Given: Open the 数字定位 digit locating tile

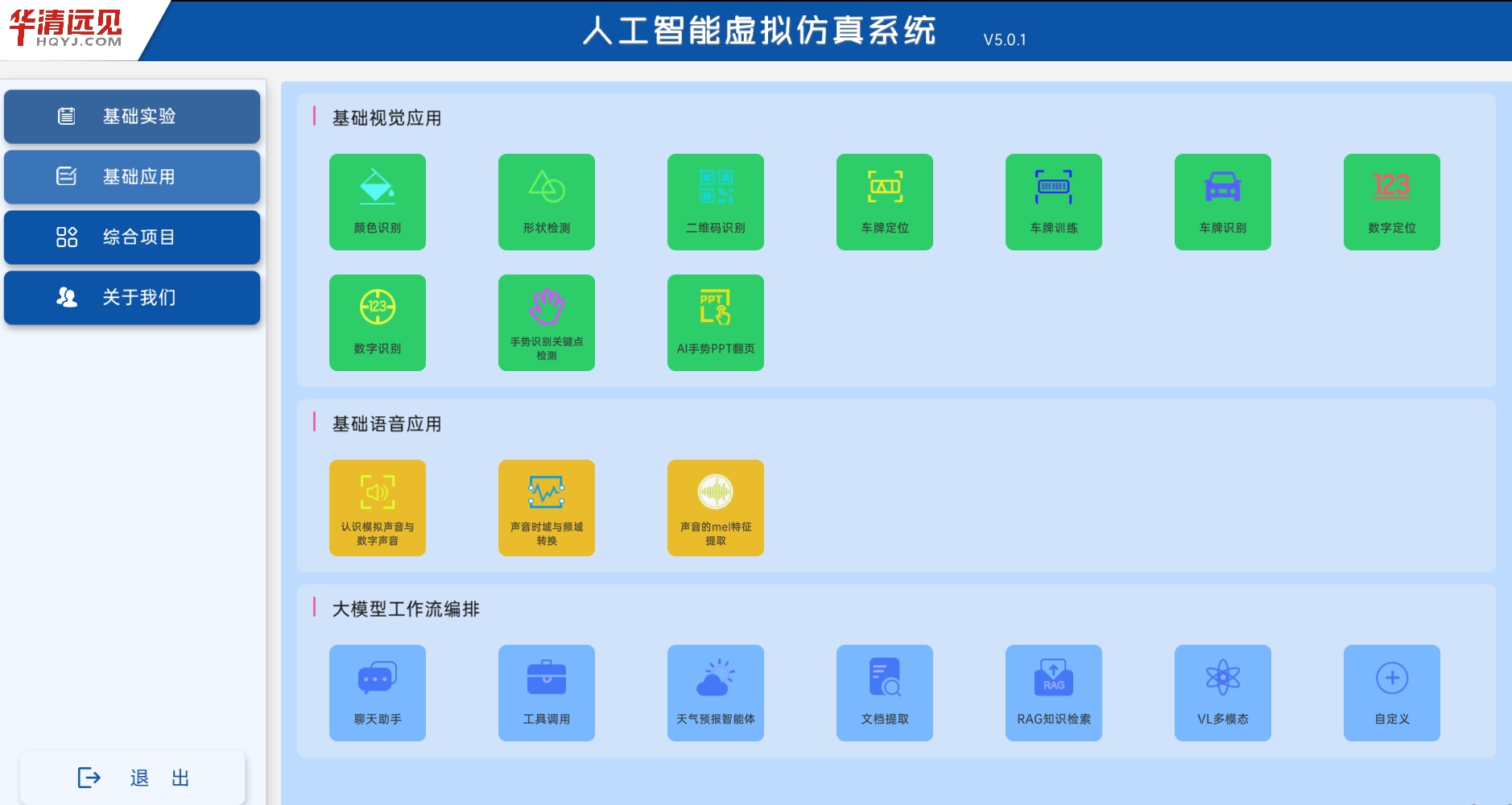Looking at the screenshot, I should click(x=1391, y=201).
